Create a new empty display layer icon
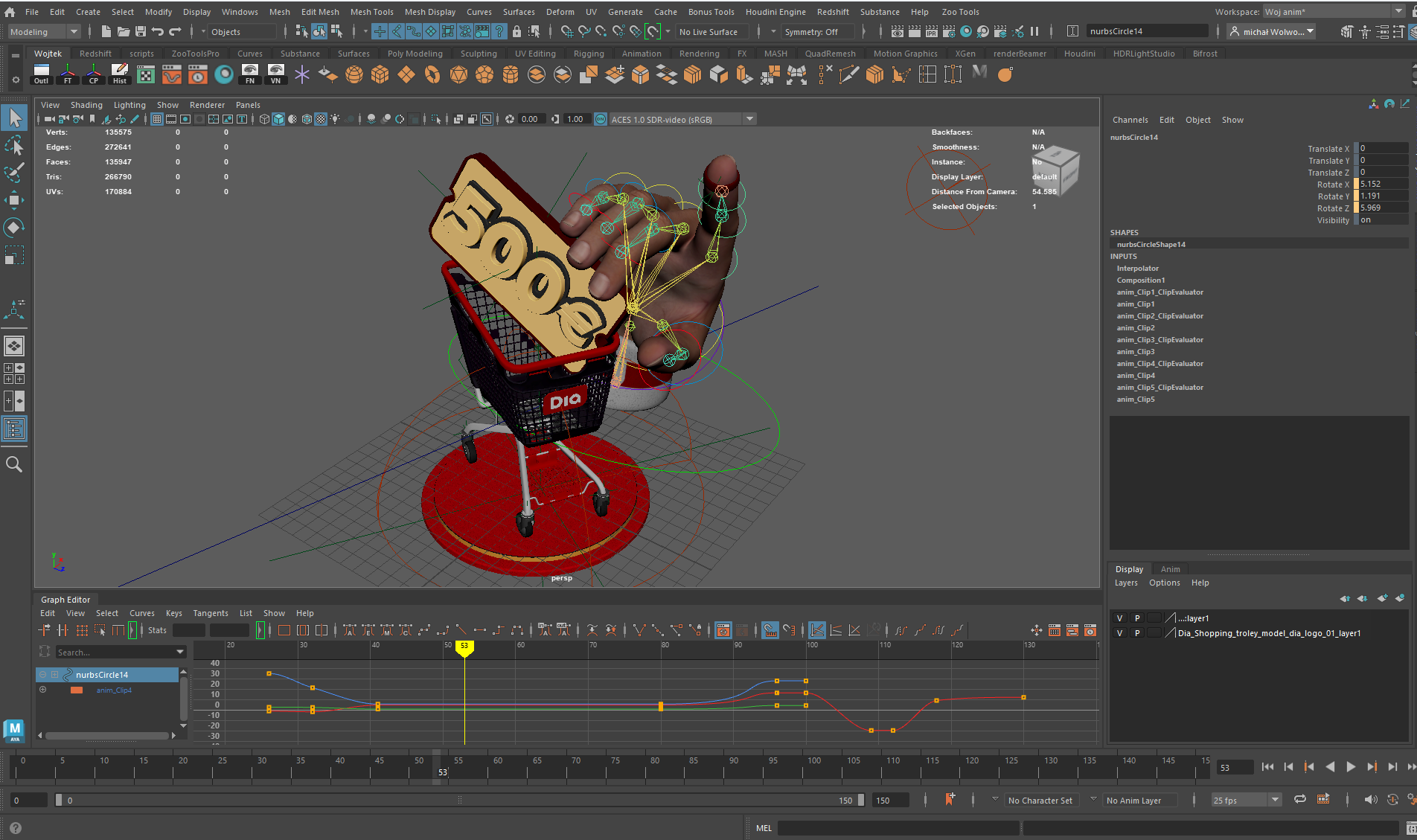The image size is (1417, 840). point(1382,598)
